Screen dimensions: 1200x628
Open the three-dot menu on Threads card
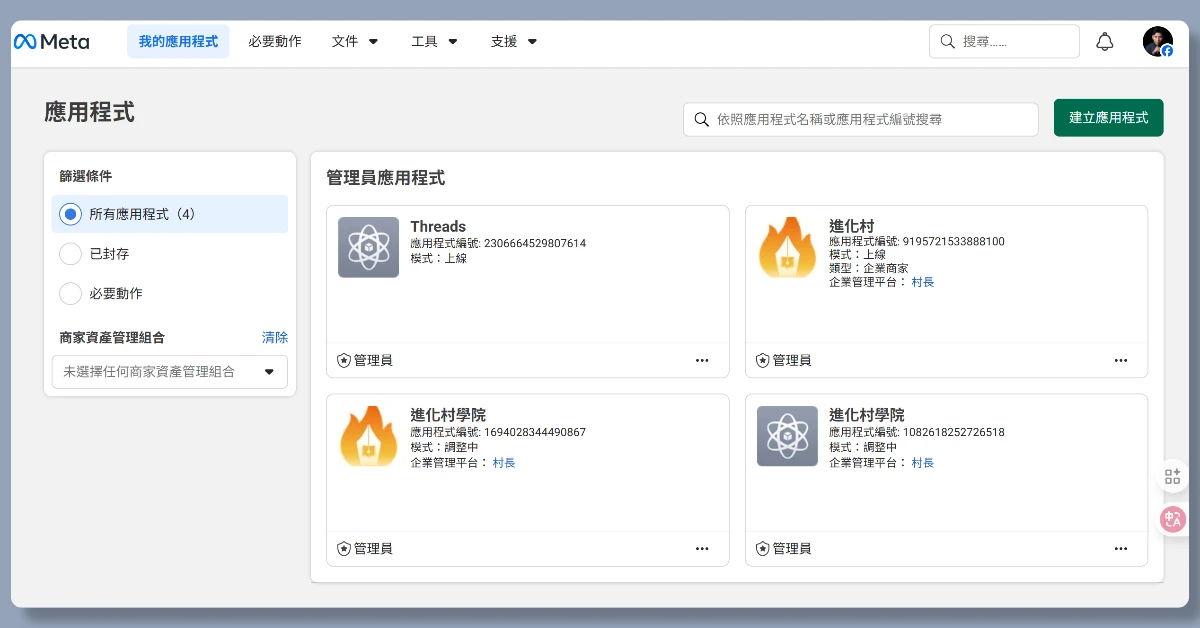(702, 360)
